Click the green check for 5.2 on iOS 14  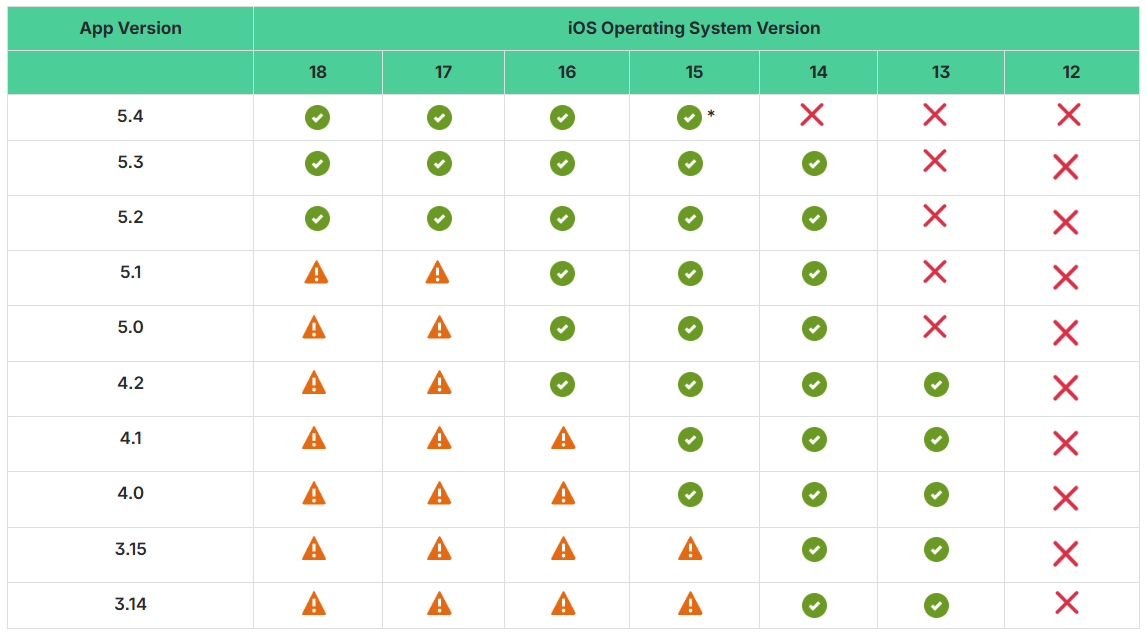tap(814, 219)
